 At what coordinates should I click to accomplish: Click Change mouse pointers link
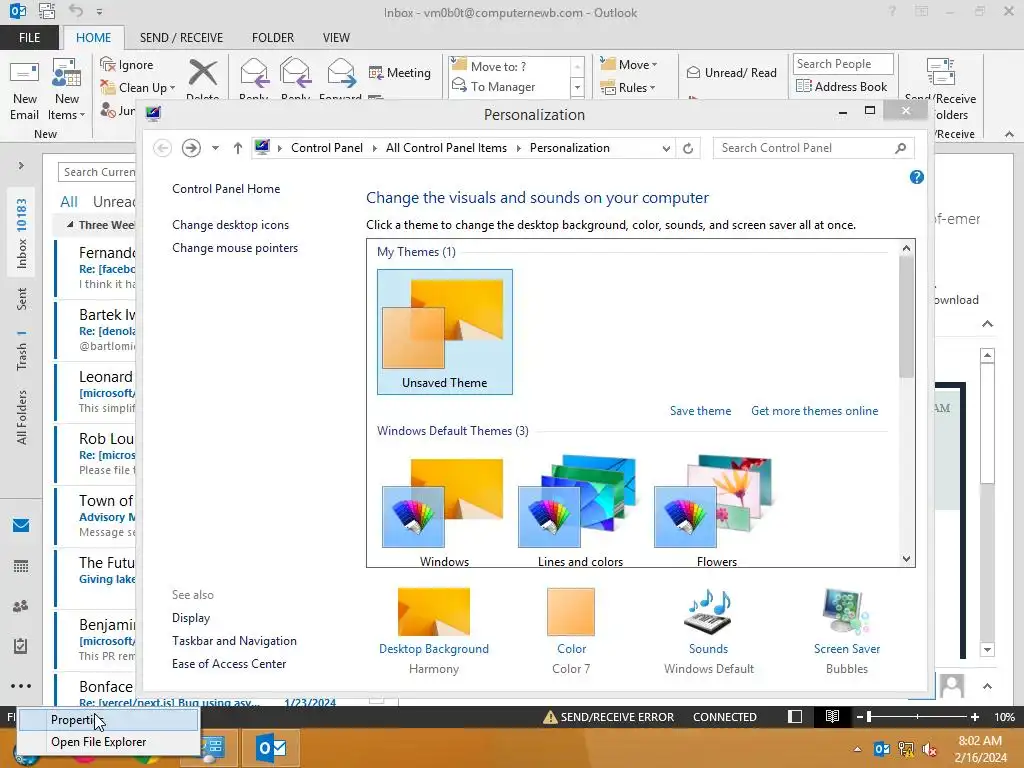[x=235, y=248]
